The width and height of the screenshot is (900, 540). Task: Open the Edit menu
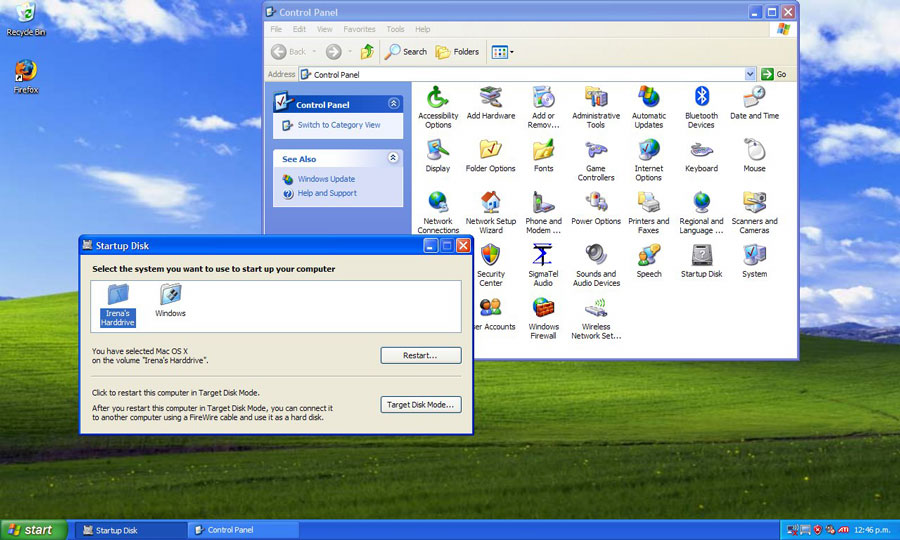pyautogui.click(x=300, y=29)
